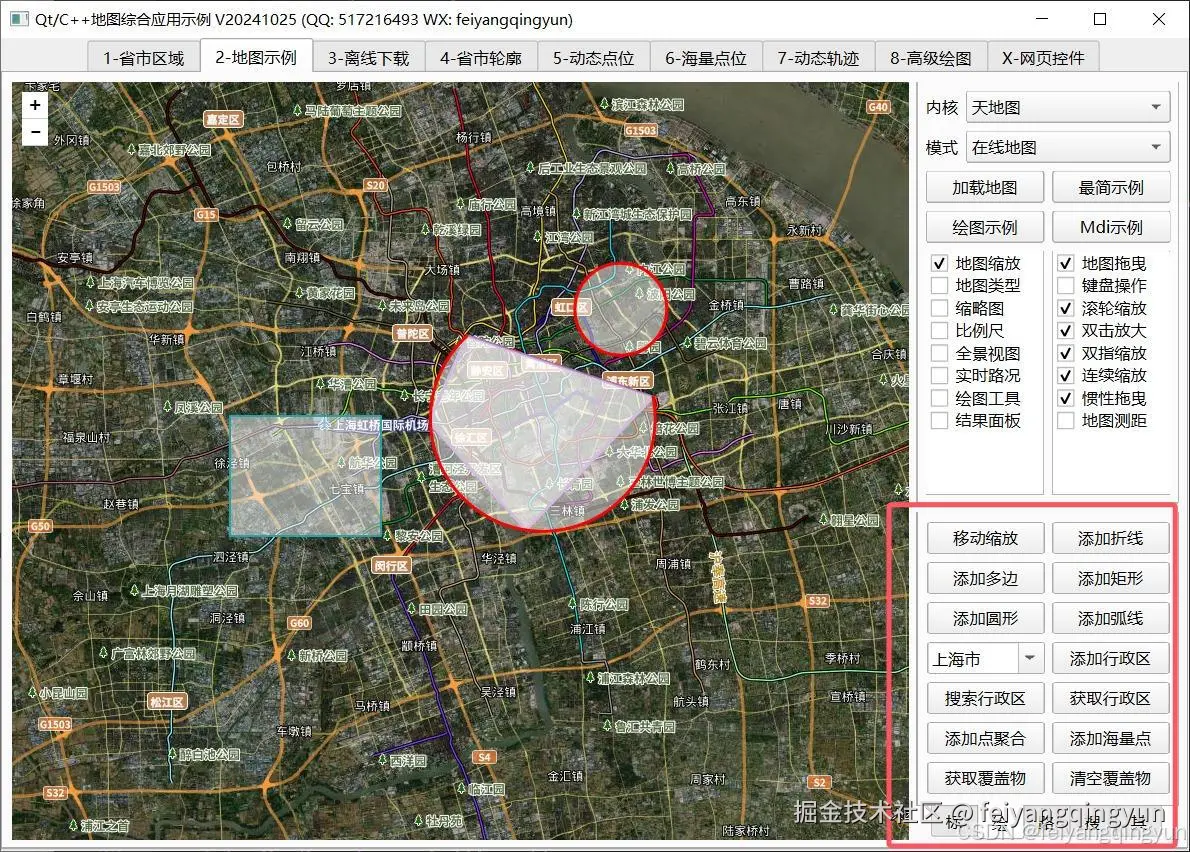
Task: Select the X-网页控件 tab
Action: click(1042, 57)
